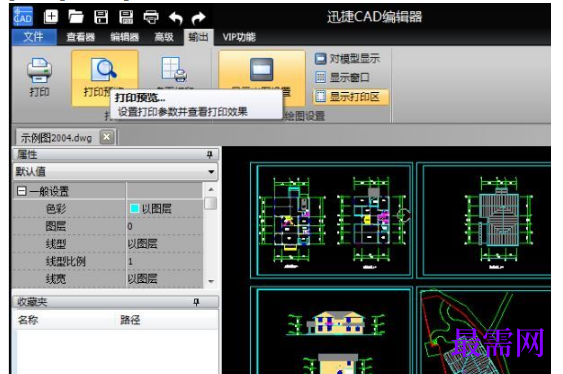
Task: Click the 路径 column header
Action: (x=130, y=320)
